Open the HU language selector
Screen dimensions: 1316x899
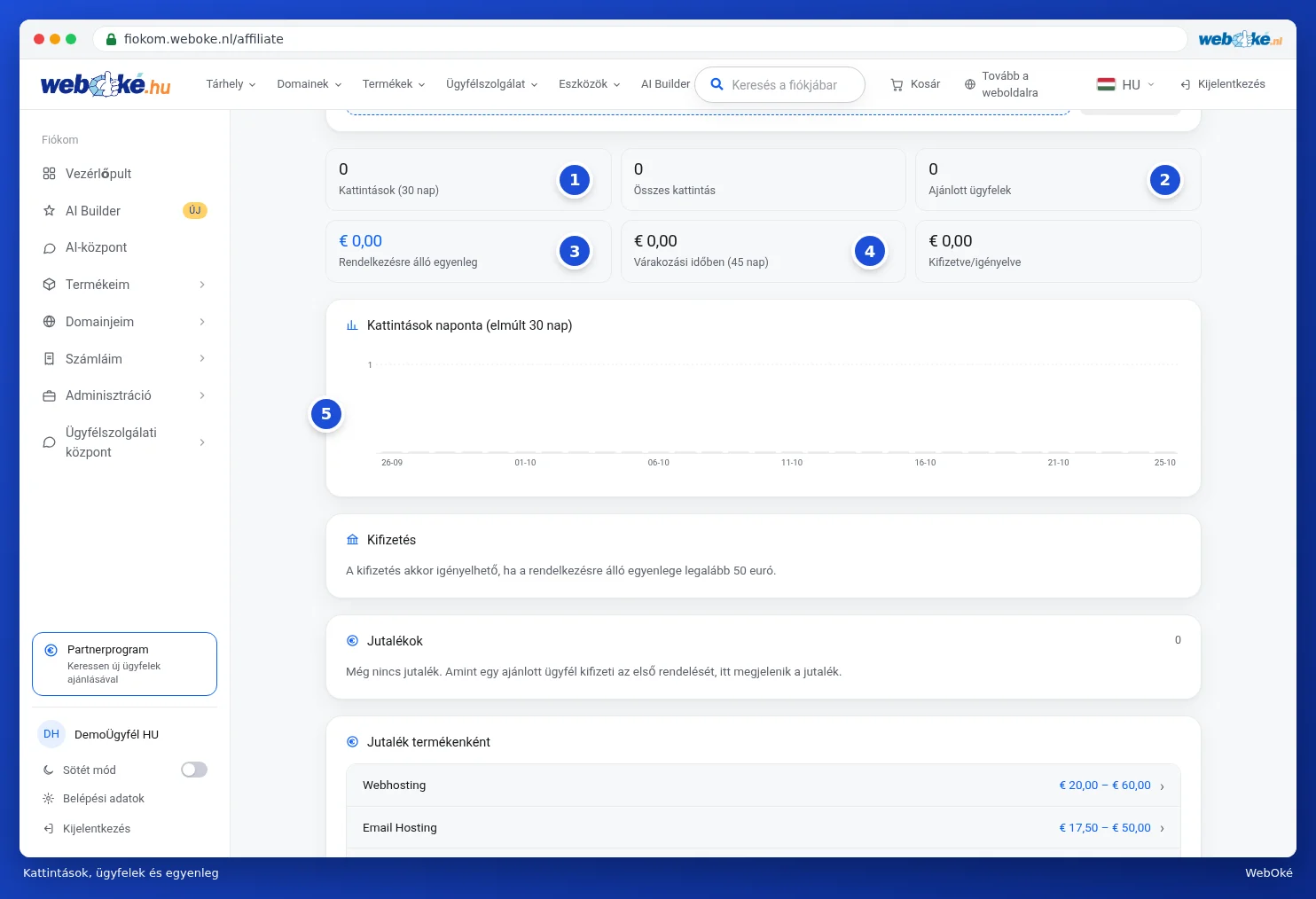1125,84
